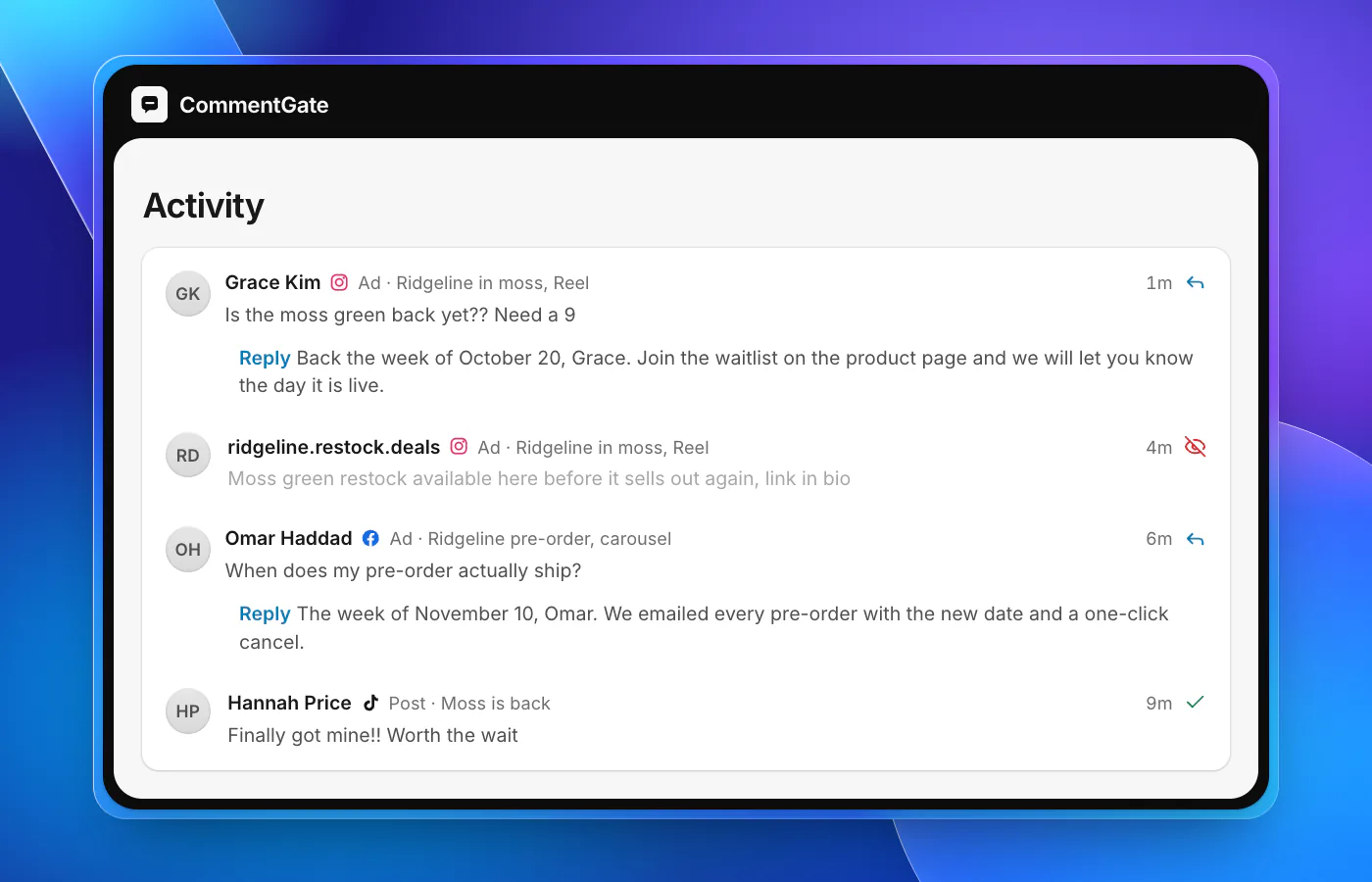Screen dimensions: 1372x882
Task: Open the OH avatar
Action: pos(188,550)
